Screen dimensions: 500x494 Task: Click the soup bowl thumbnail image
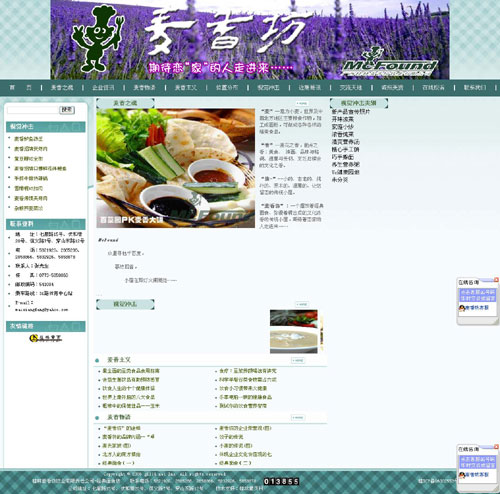[294, 331]
